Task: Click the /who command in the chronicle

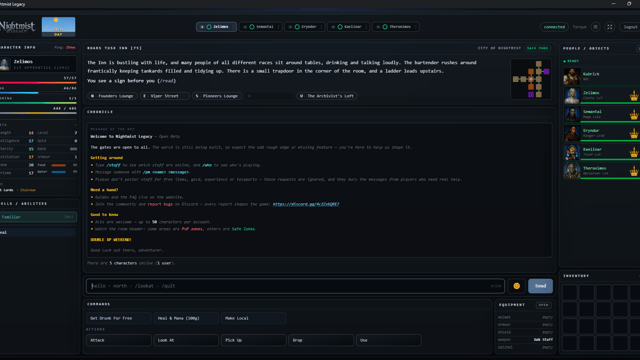Action: (x=207, y=165)
